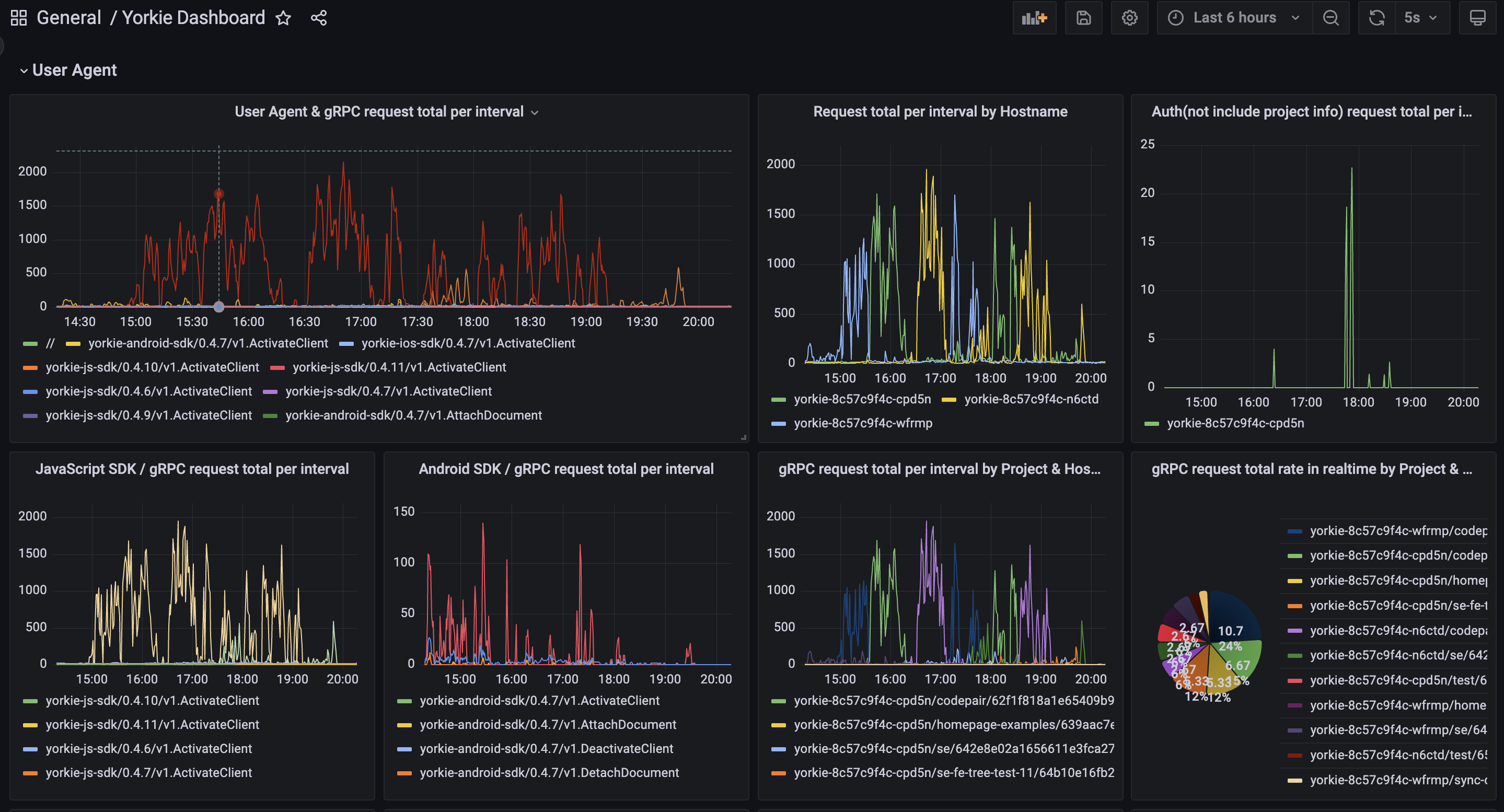The width and height of the screenshot is (1504, 812).
Task: Cycle view mode with monitor icon
Action: [1477, 18]
